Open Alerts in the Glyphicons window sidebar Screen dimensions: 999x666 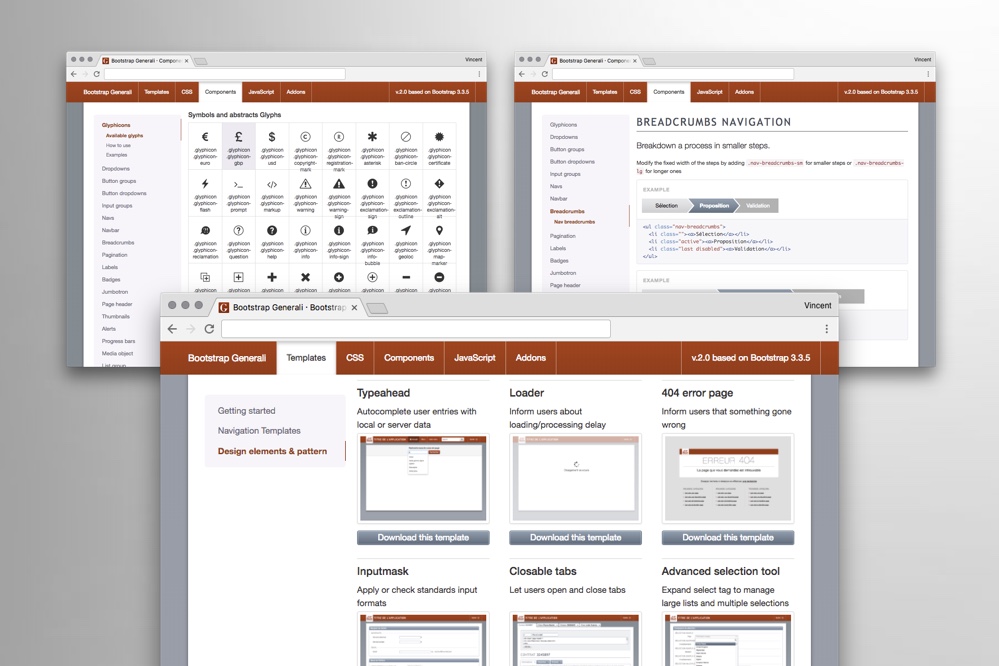(109, 329)
